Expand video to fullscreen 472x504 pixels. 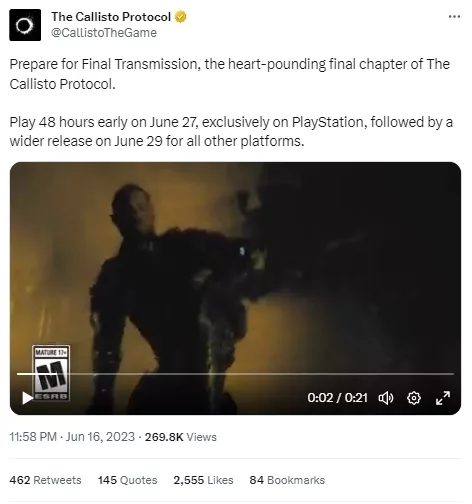point(443,398)
